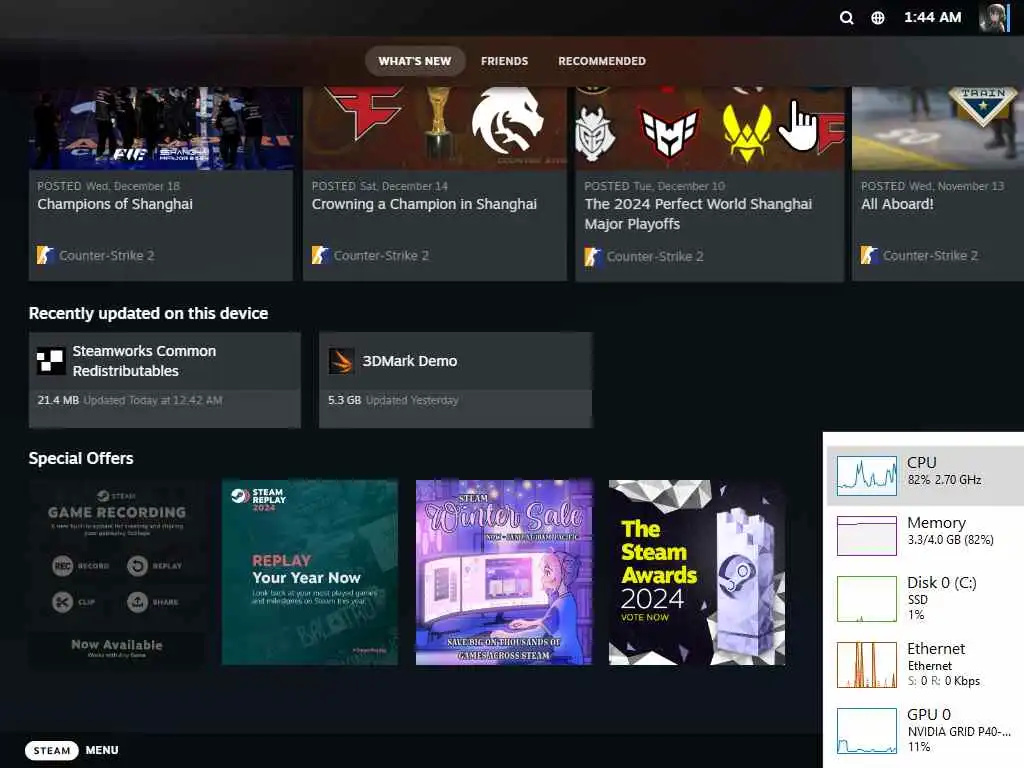Viewport: 1024px width, 768px height.
Task: Switch to the Recommended tab
Action: [x=601, y=61]
